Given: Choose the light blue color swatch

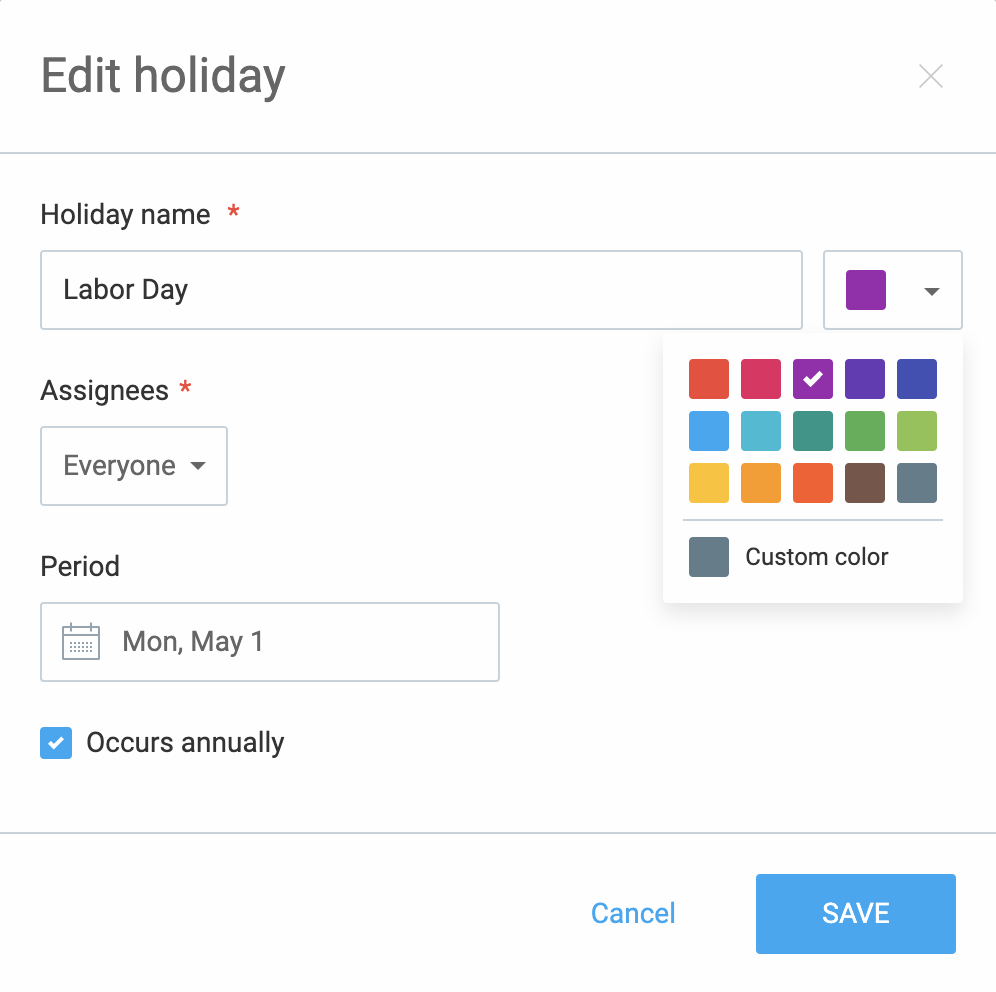Looking at the screenshot, I should 709,431.
